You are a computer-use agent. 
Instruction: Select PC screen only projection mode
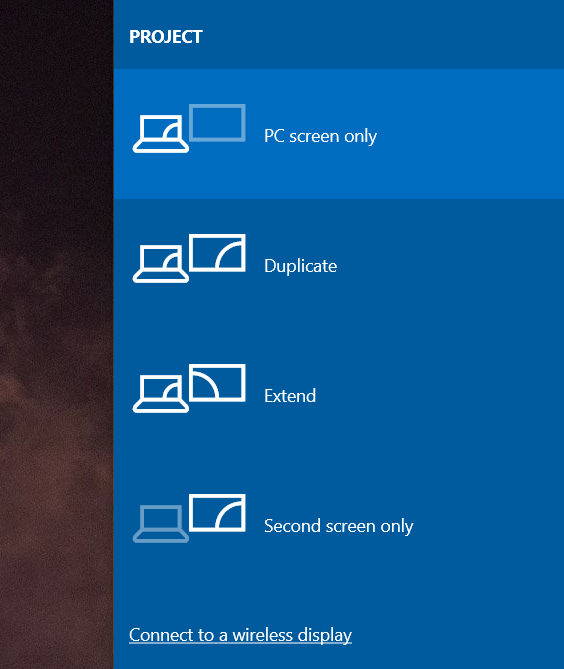pos(339,134)
